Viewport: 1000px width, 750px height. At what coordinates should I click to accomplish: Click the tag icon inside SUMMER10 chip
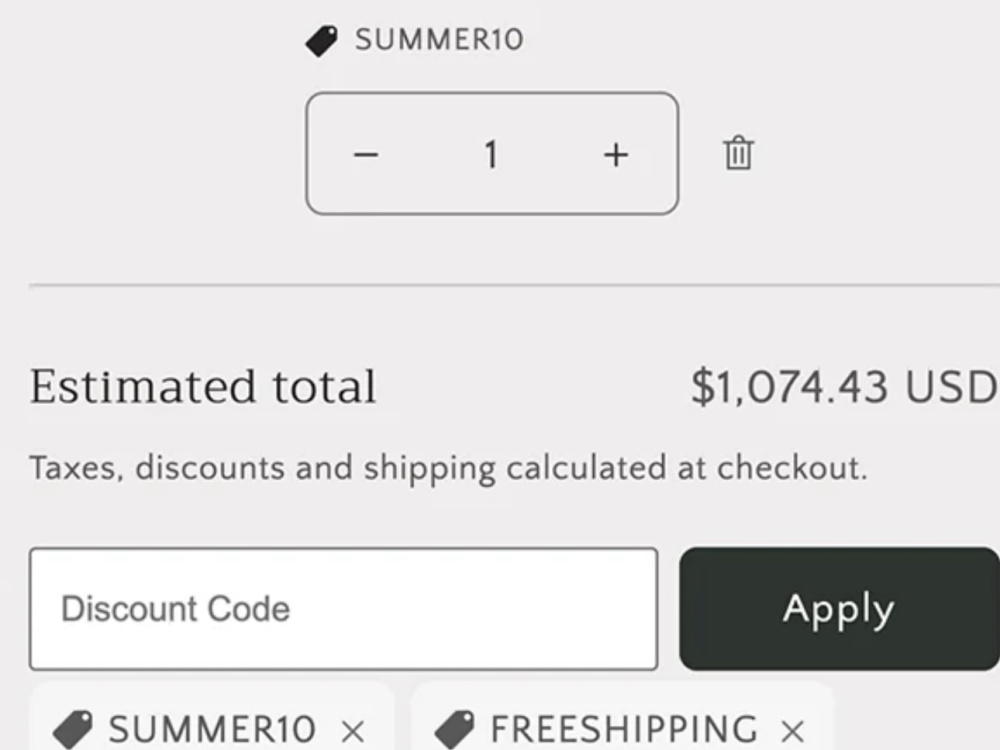coord(72,730)
